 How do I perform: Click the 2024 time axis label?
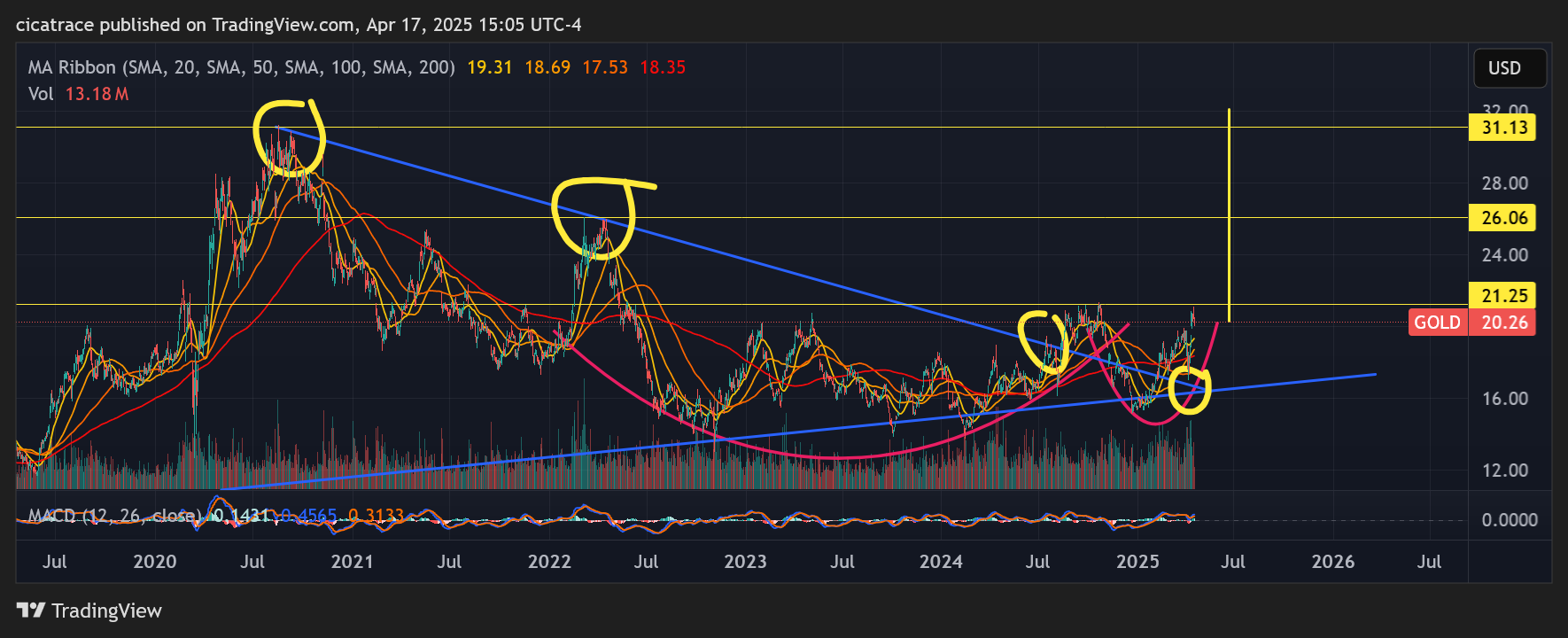click(941, 562)
